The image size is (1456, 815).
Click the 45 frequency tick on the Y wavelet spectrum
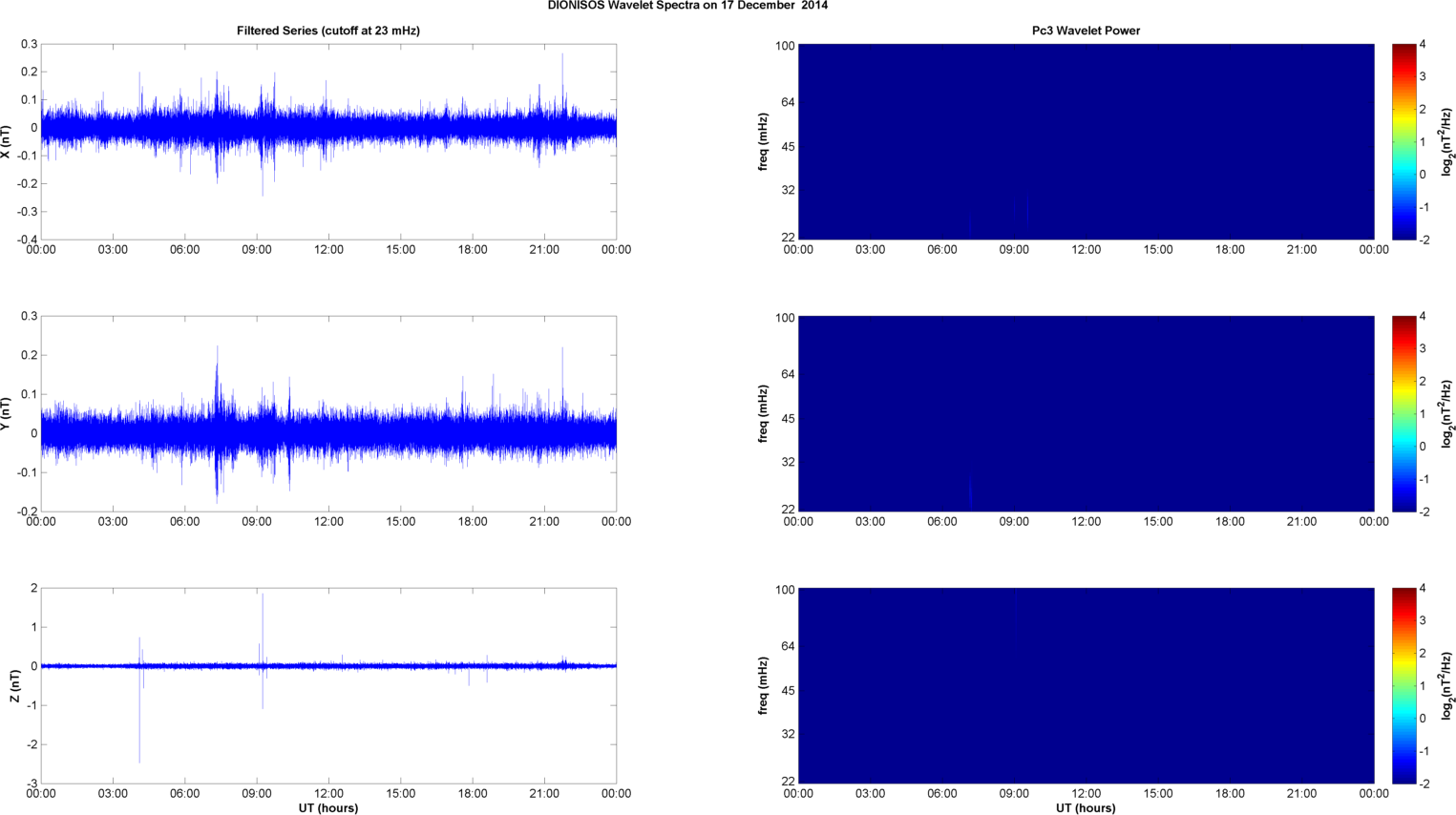coord(789,419)
